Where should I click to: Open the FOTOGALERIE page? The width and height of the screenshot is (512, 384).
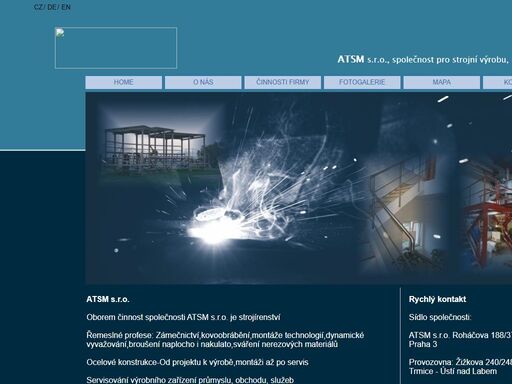[362, 82]
